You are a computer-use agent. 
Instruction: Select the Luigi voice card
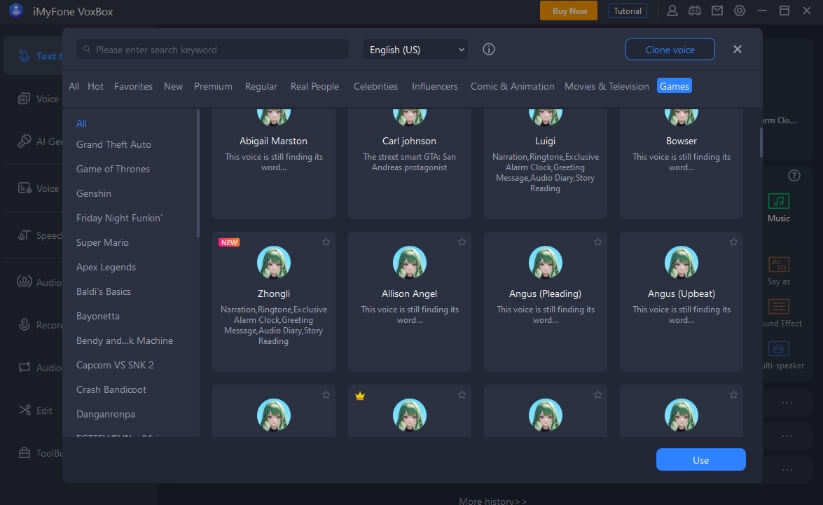pyautogui.click(x=545, y=163)
